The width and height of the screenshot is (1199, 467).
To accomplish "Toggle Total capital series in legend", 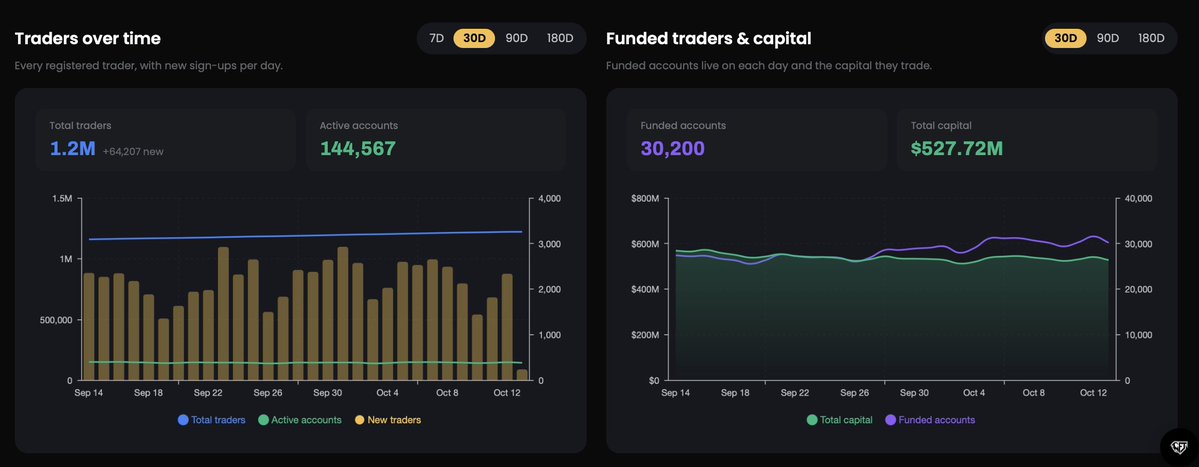I will (840, 420).
